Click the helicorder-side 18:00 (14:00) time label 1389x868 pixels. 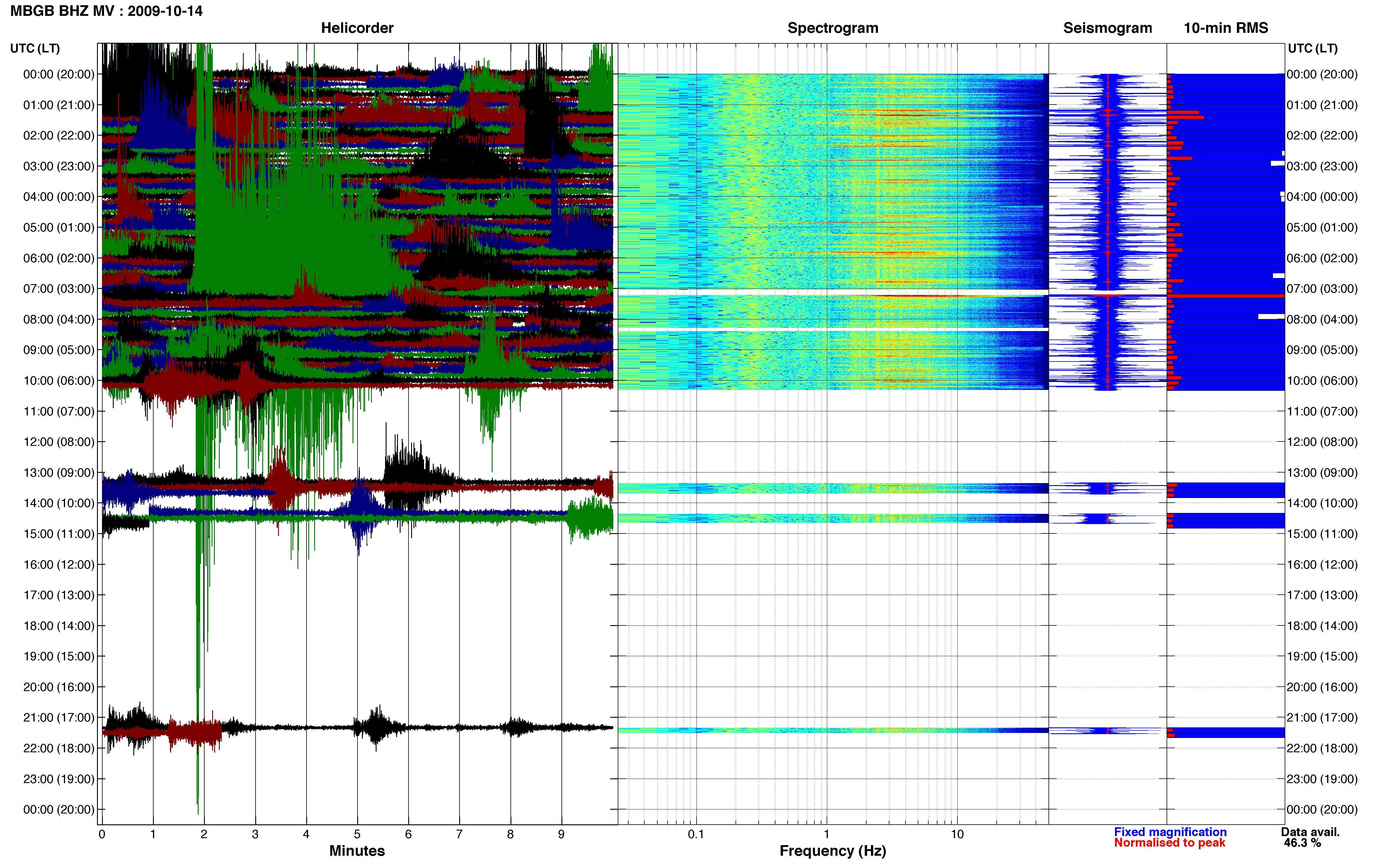(59, 626)
